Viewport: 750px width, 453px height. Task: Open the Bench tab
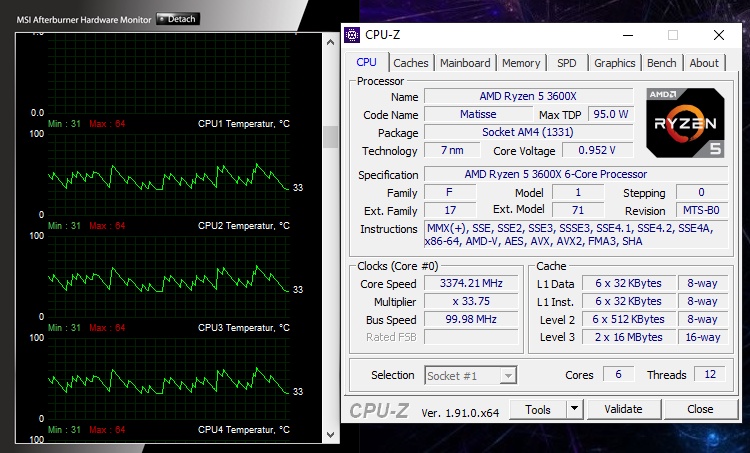pyautogui.click(x=662, y=63)
